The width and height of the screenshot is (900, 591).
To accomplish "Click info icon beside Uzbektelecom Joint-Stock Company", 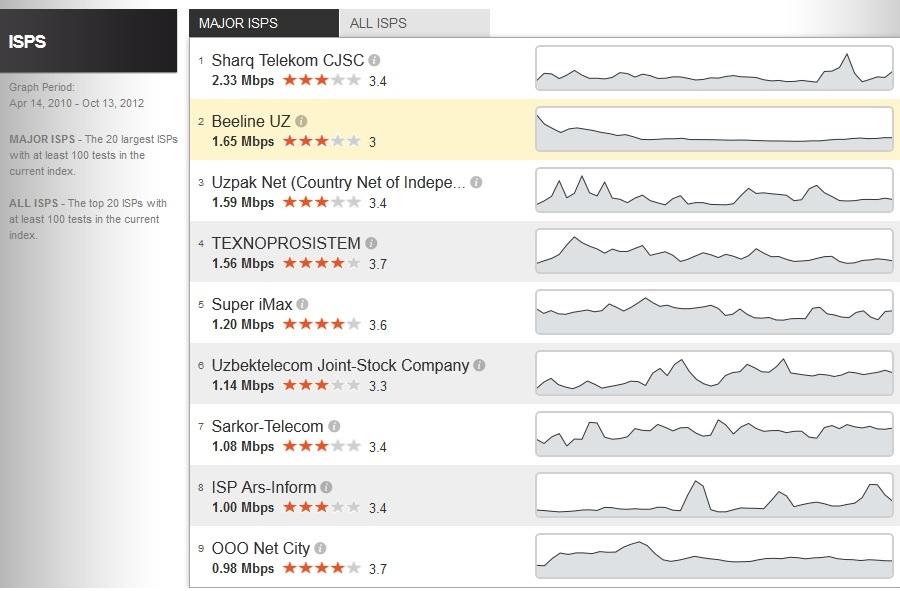I will [479, 365].
